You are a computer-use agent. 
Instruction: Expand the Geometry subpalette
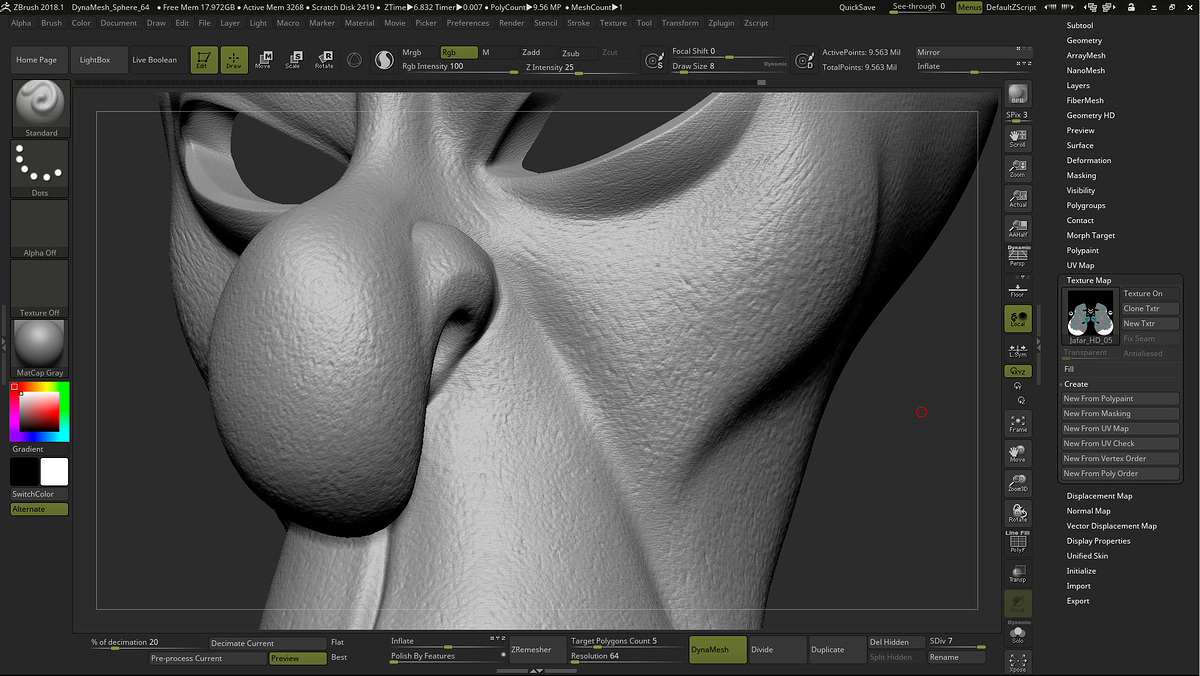tap(1084, 41)
